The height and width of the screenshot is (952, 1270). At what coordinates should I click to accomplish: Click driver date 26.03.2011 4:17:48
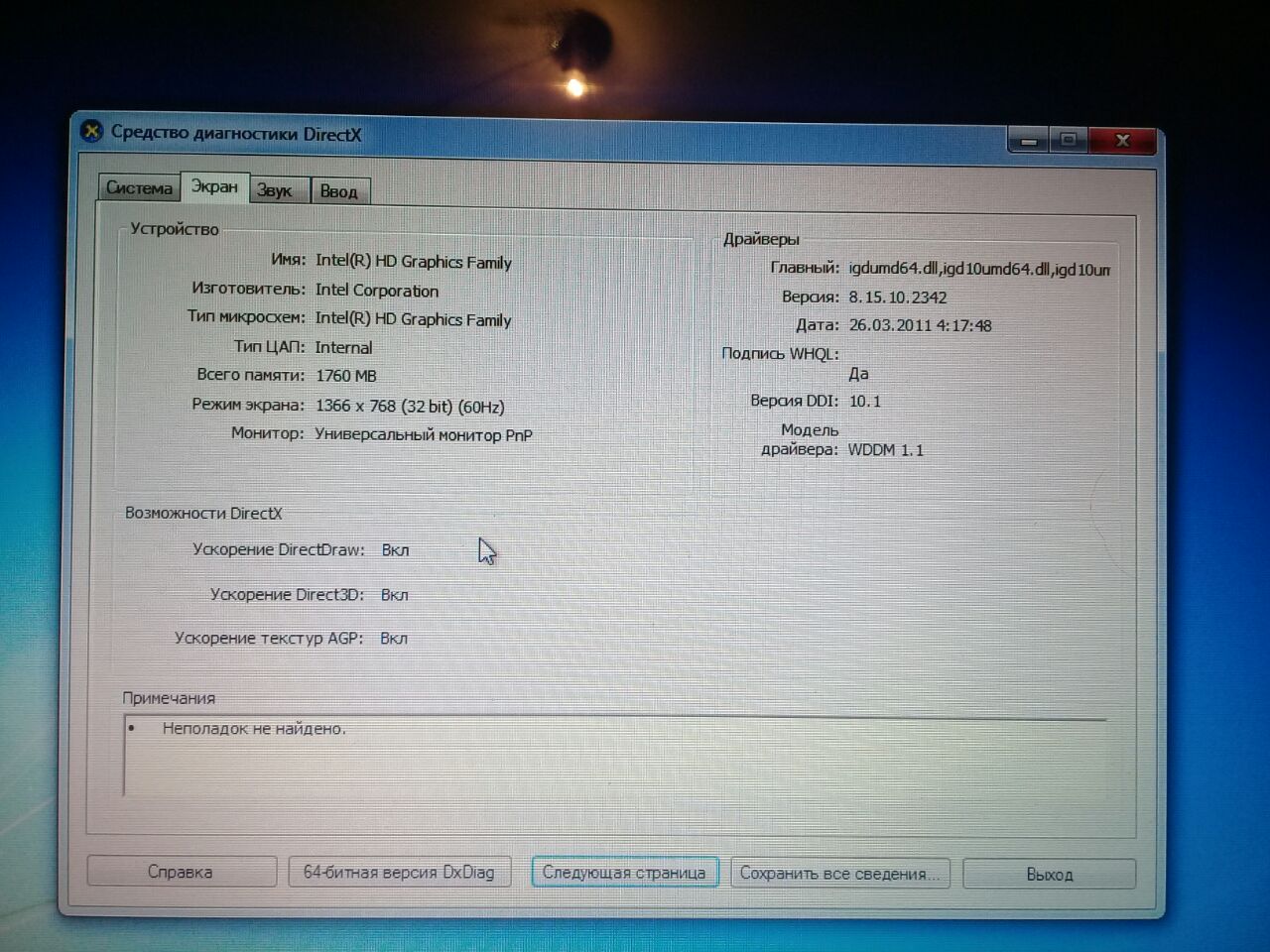920,325
